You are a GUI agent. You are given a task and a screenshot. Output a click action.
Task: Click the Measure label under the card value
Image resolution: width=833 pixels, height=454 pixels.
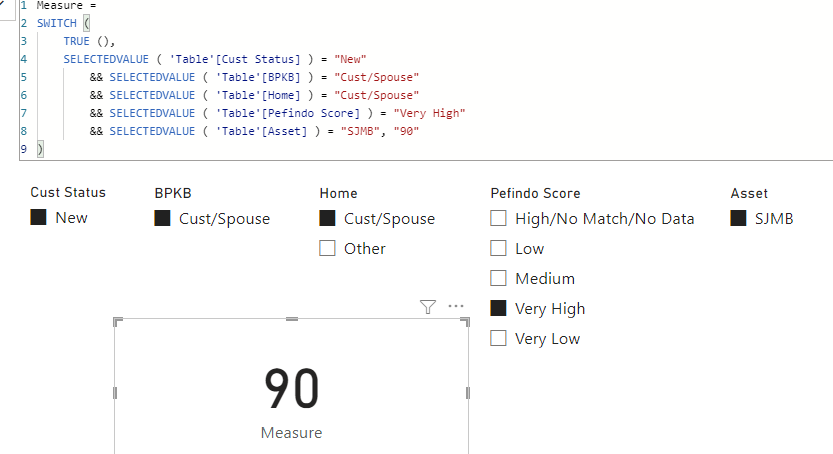tap(291, 433)
